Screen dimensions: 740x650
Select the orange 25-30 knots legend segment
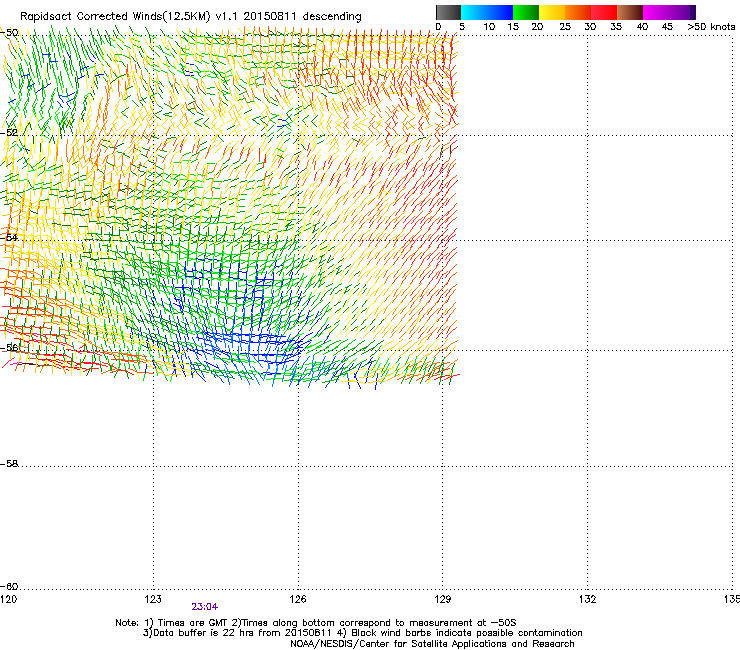tap(578, 12)
